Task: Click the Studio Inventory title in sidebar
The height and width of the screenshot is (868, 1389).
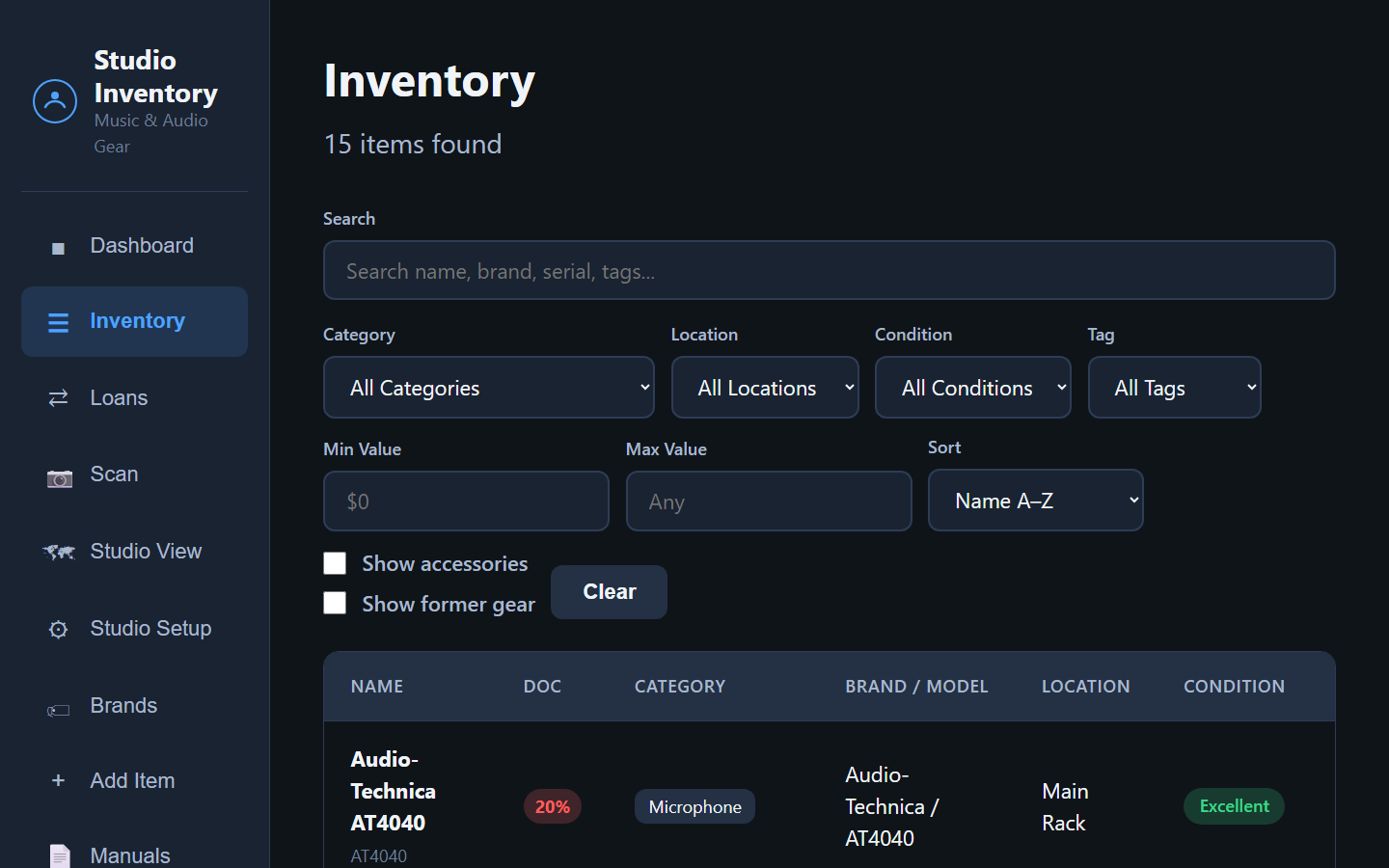Action: (156, 76)
